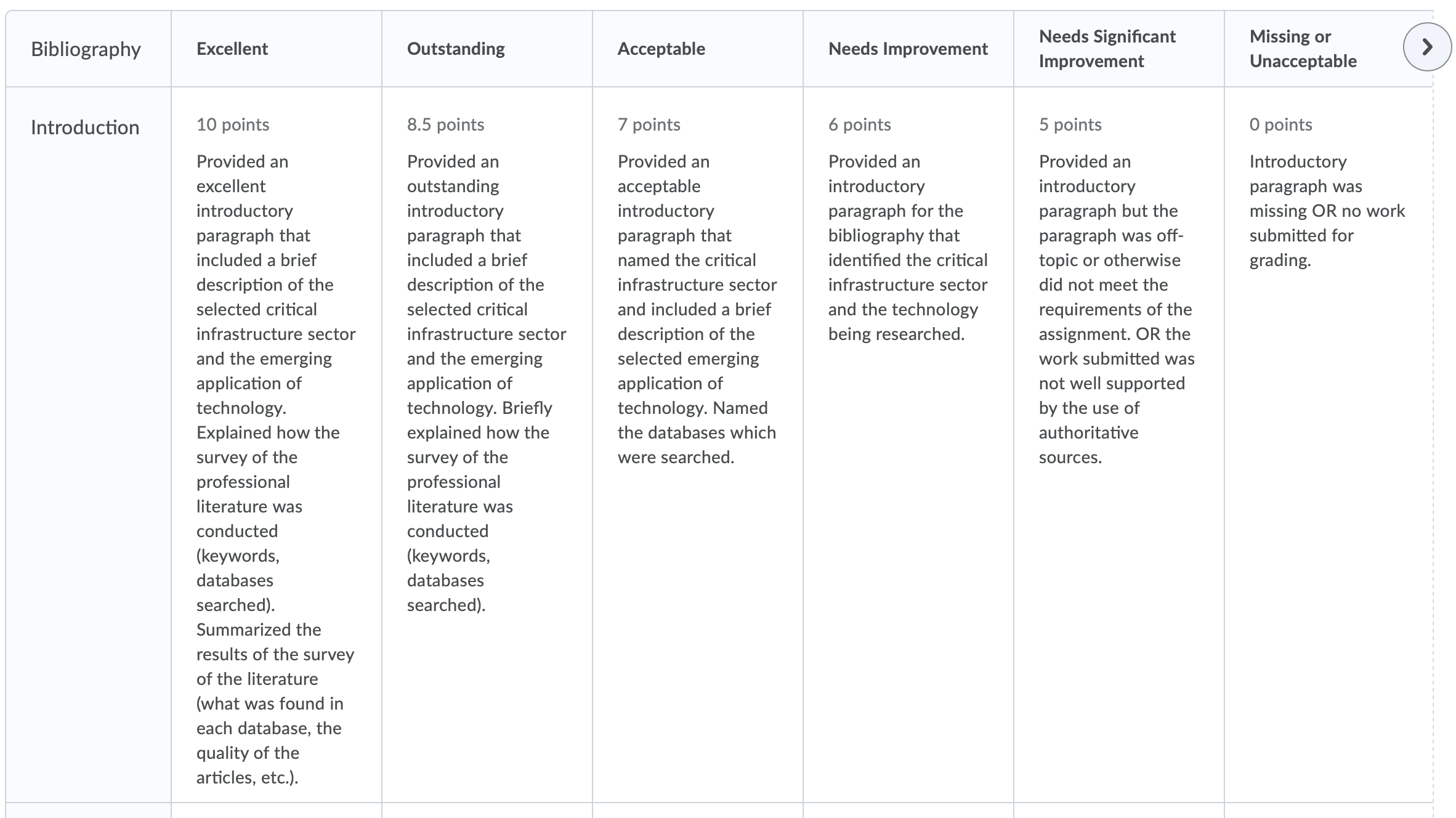Click the excellent introductory paragraph description text

(276, 469)
